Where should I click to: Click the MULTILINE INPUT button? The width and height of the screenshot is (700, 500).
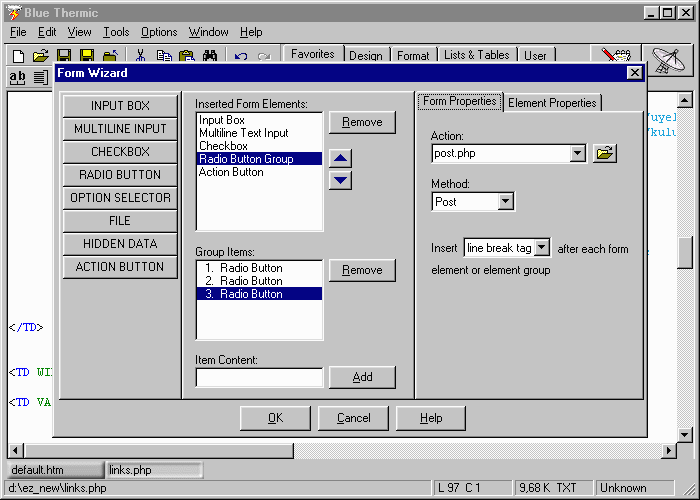[120, 129]
